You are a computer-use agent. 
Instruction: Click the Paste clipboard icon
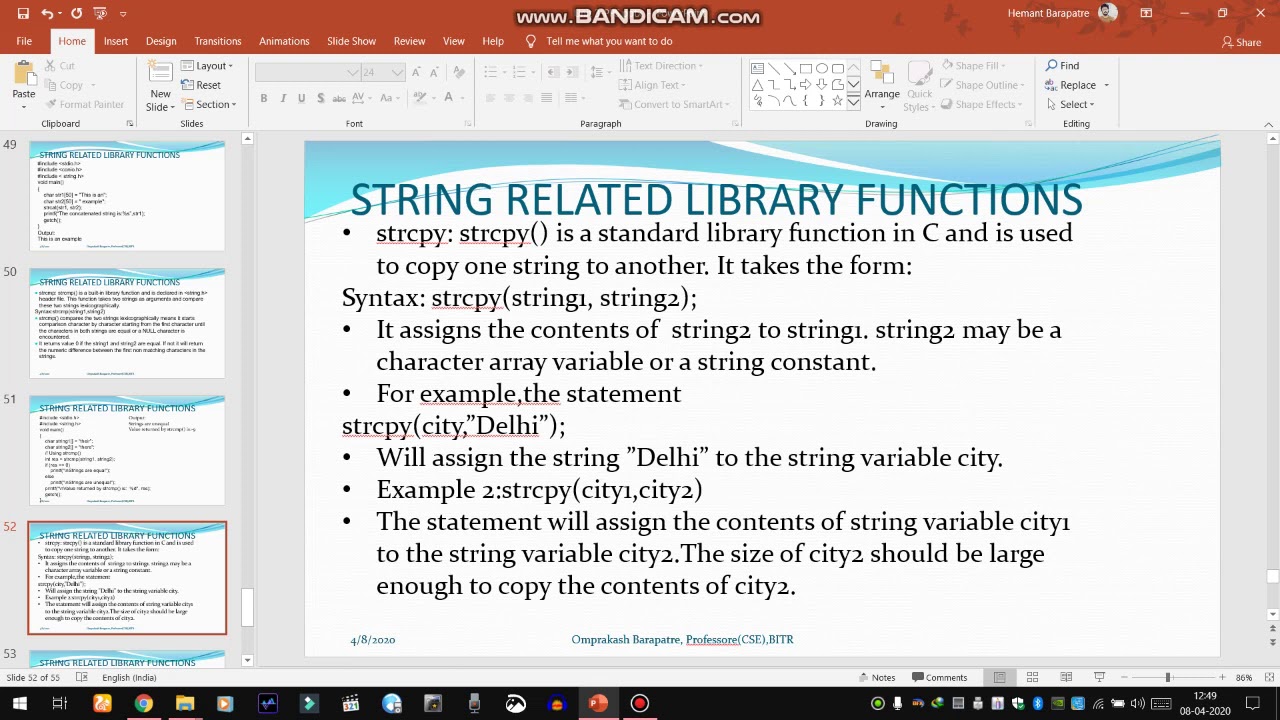pyautogui.click(x=24, y=73)
